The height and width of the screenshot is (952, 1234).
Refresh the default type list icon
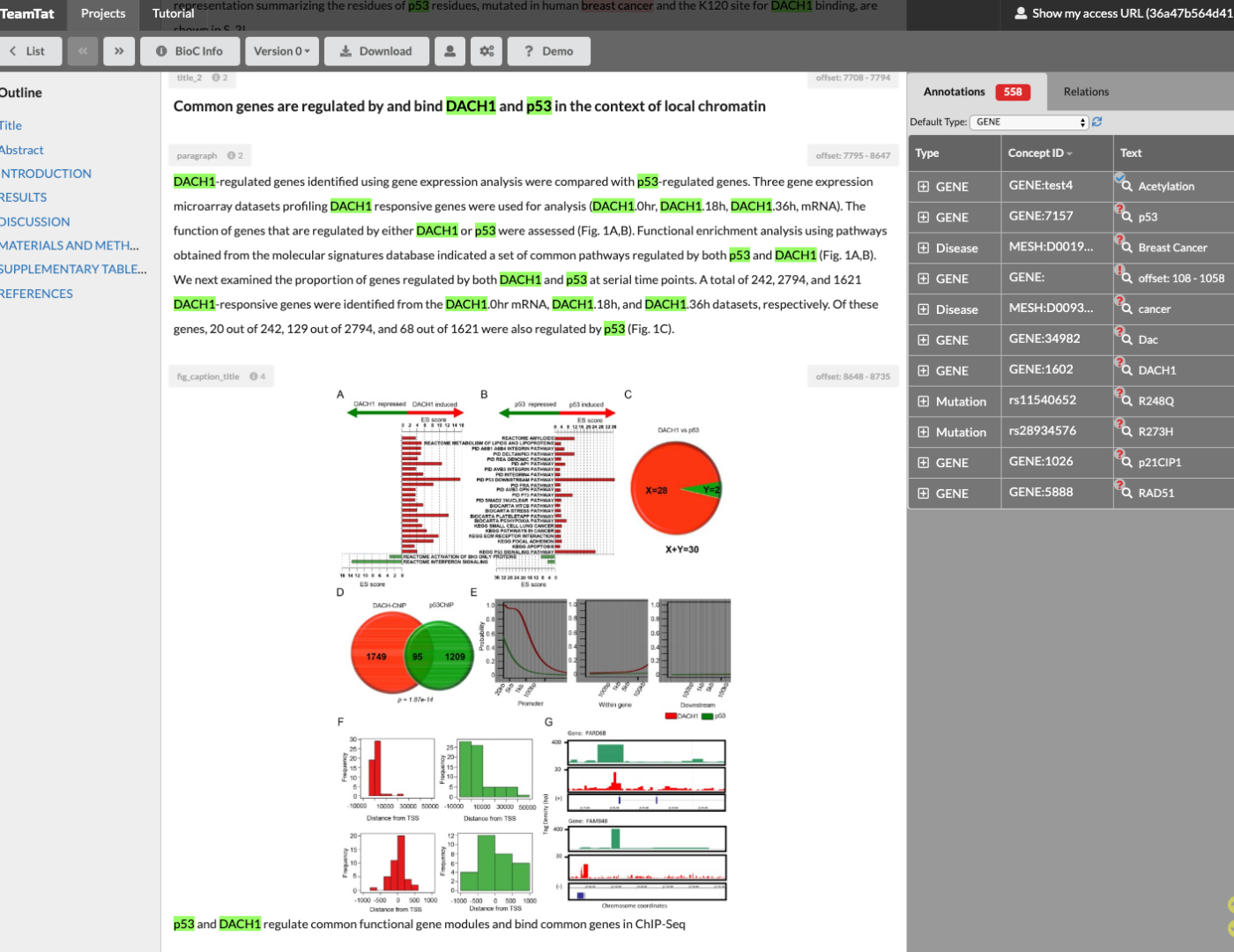coord(1097,122)
